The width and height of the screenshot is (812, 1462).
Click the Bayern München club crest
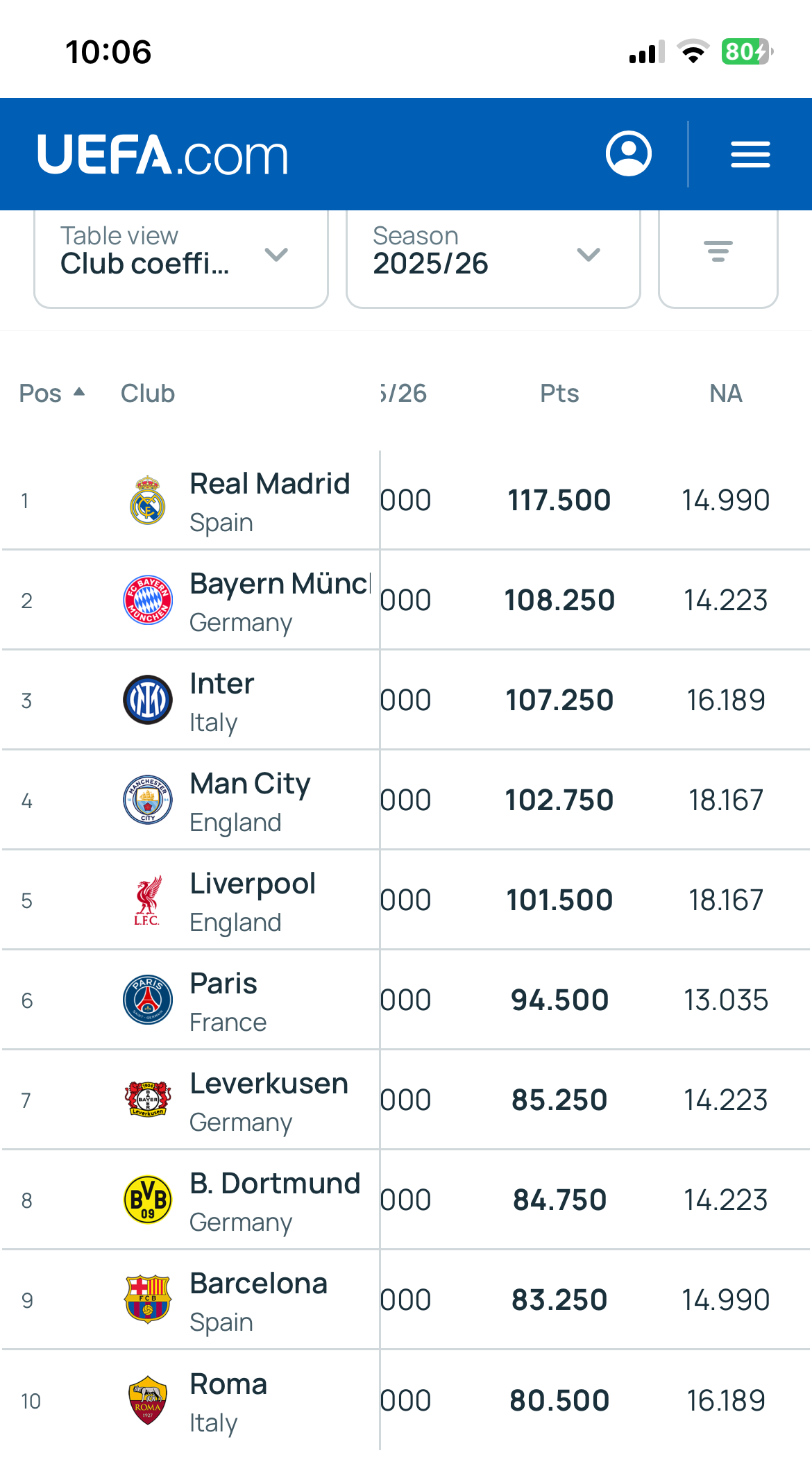pyautogui.click(x=148, y=600)
